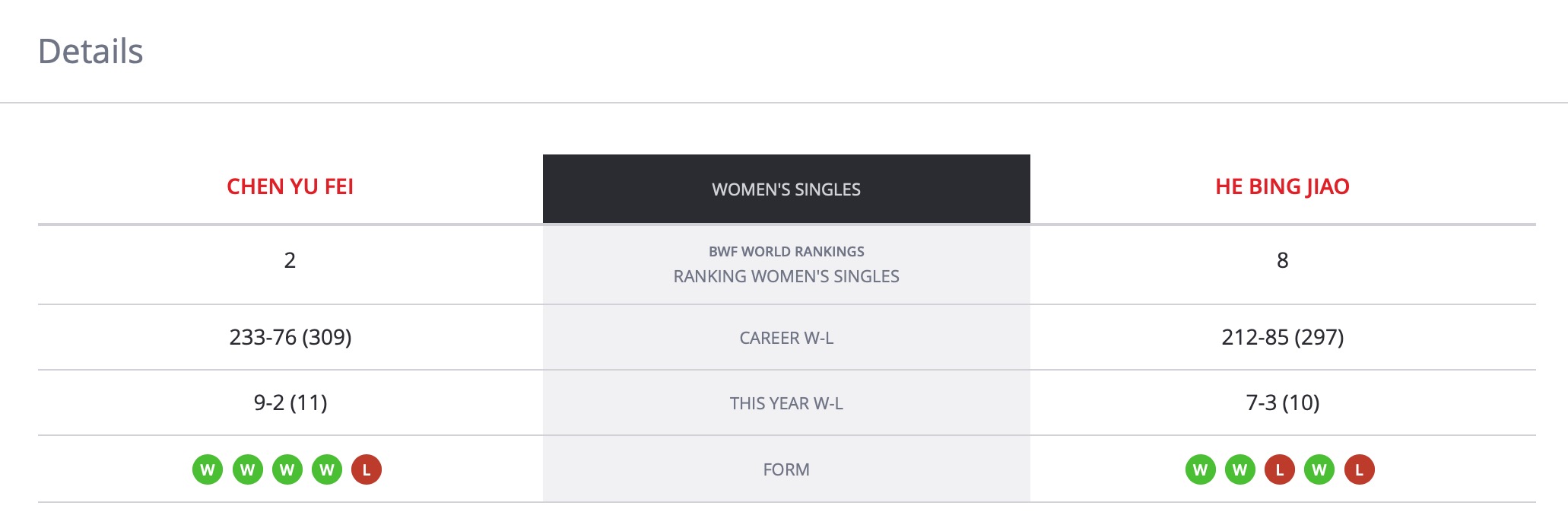Viewport: 1568px width, 525px height.
Task: Click Chen Yu Fei's second W form badge
Action: click(x=247, y=469)
